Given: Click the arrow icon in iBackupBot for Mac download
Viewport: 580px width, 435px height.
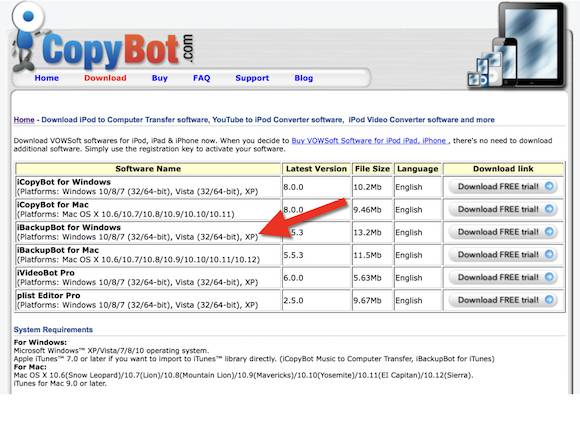Looking at the screenshot, I should [550, 254].
